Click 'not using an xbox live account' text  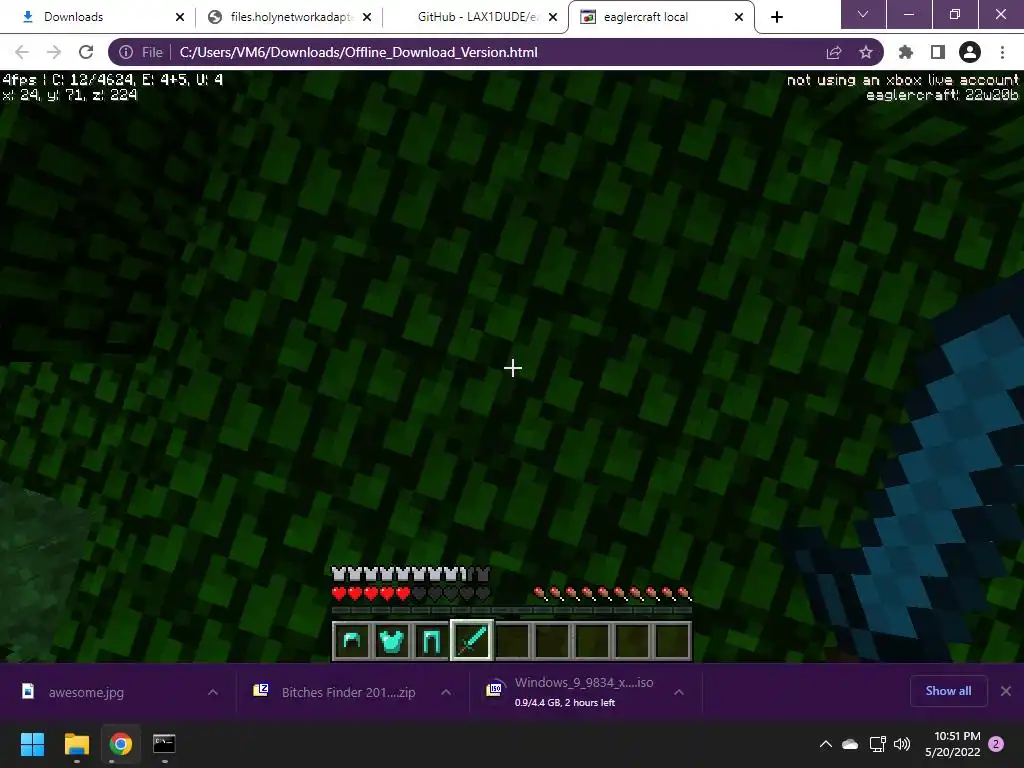point(903,80)
